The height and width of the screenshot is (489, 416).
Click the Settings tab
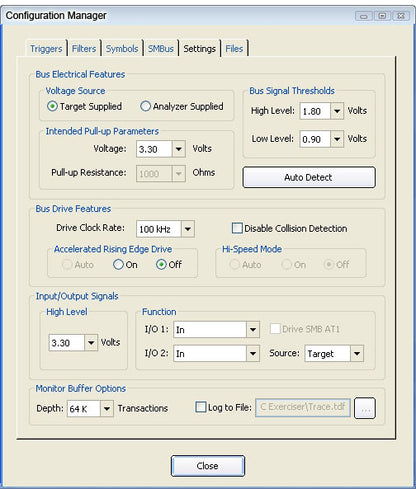(199, 49)
